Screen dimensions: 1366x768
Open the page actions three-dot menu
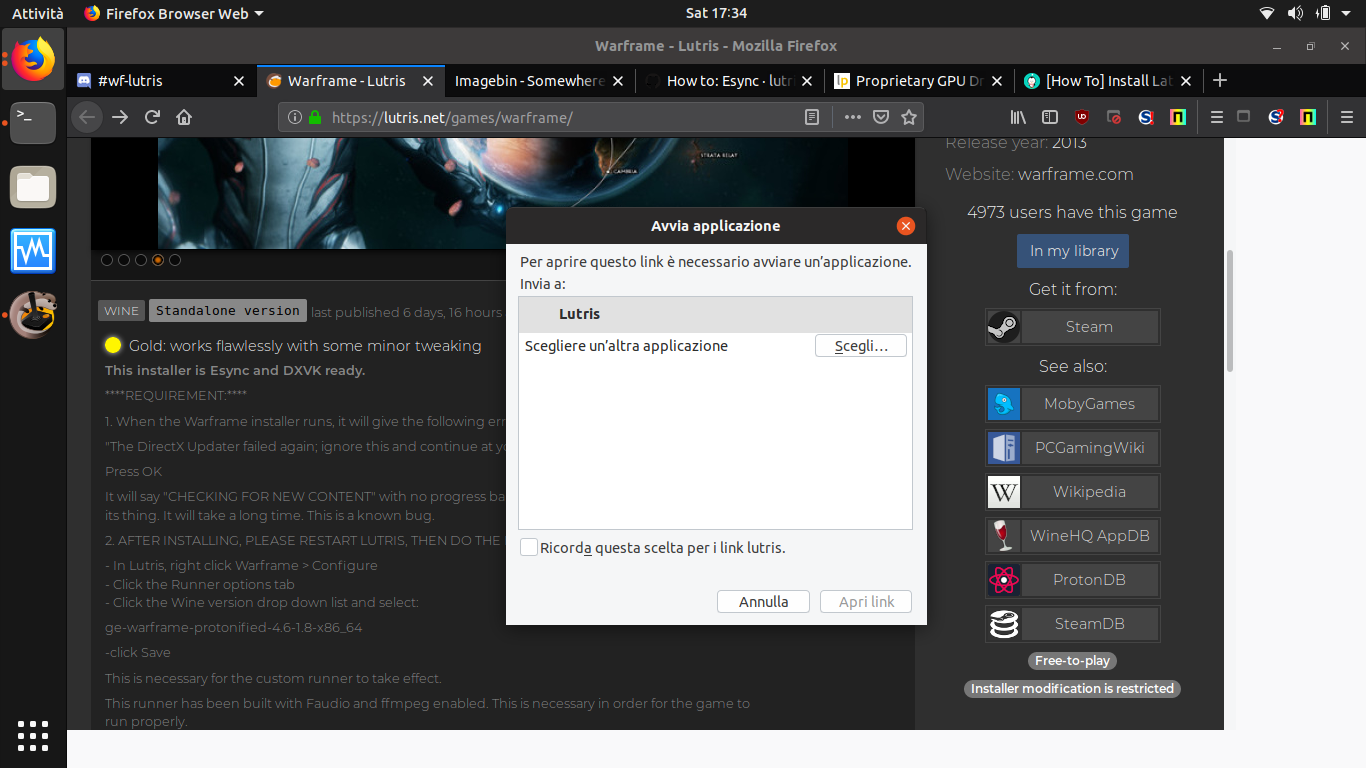pyautogui.click(x=852, y=117)
